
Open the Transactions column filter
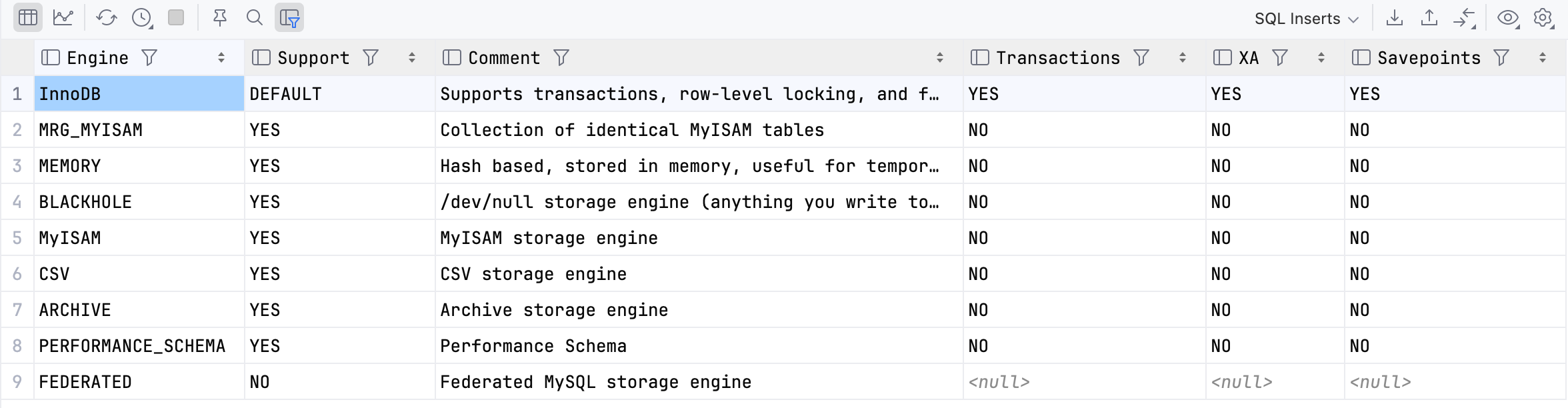(1141, 58)
